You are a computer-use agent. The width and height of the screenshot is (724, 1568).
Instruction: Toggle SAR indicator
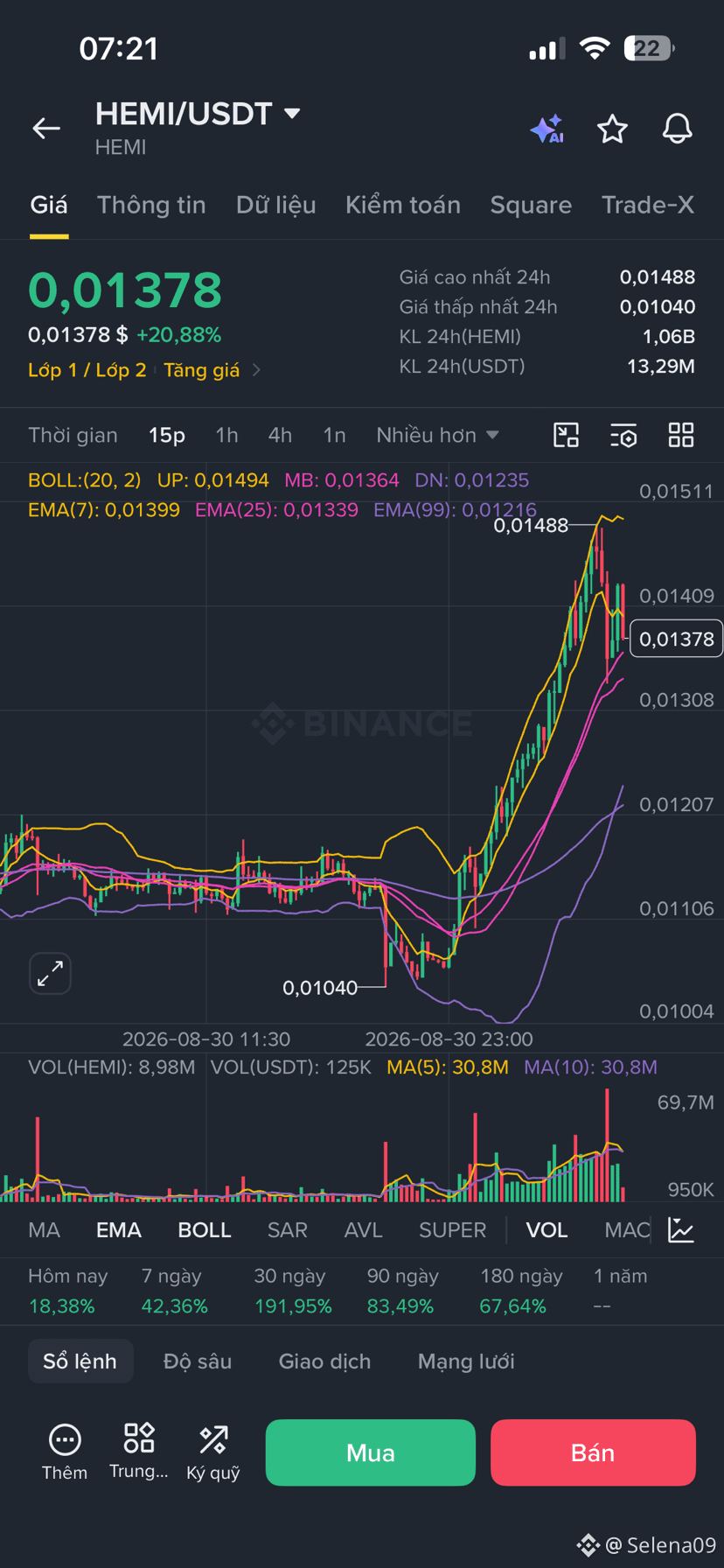(288, 1229)
